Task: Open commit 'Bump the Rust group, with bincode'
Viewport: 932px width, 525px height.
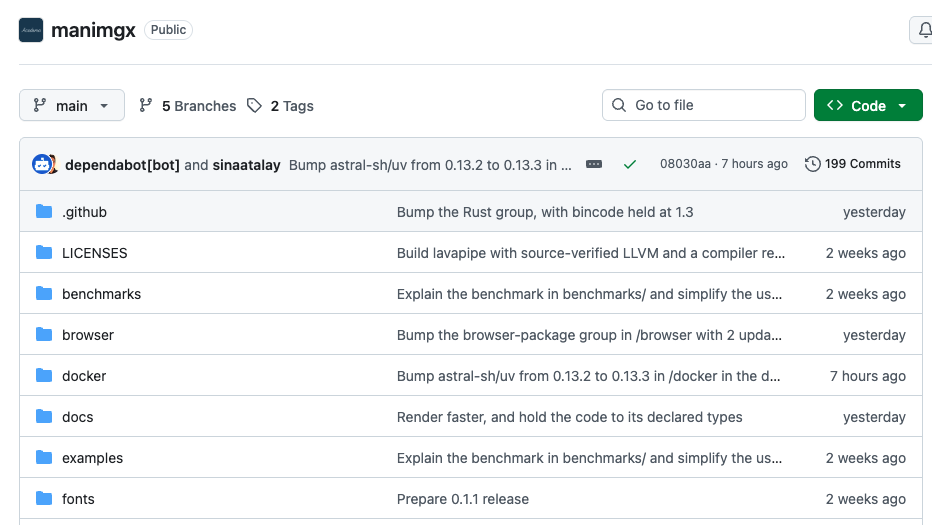Action: tap(545, 212)
